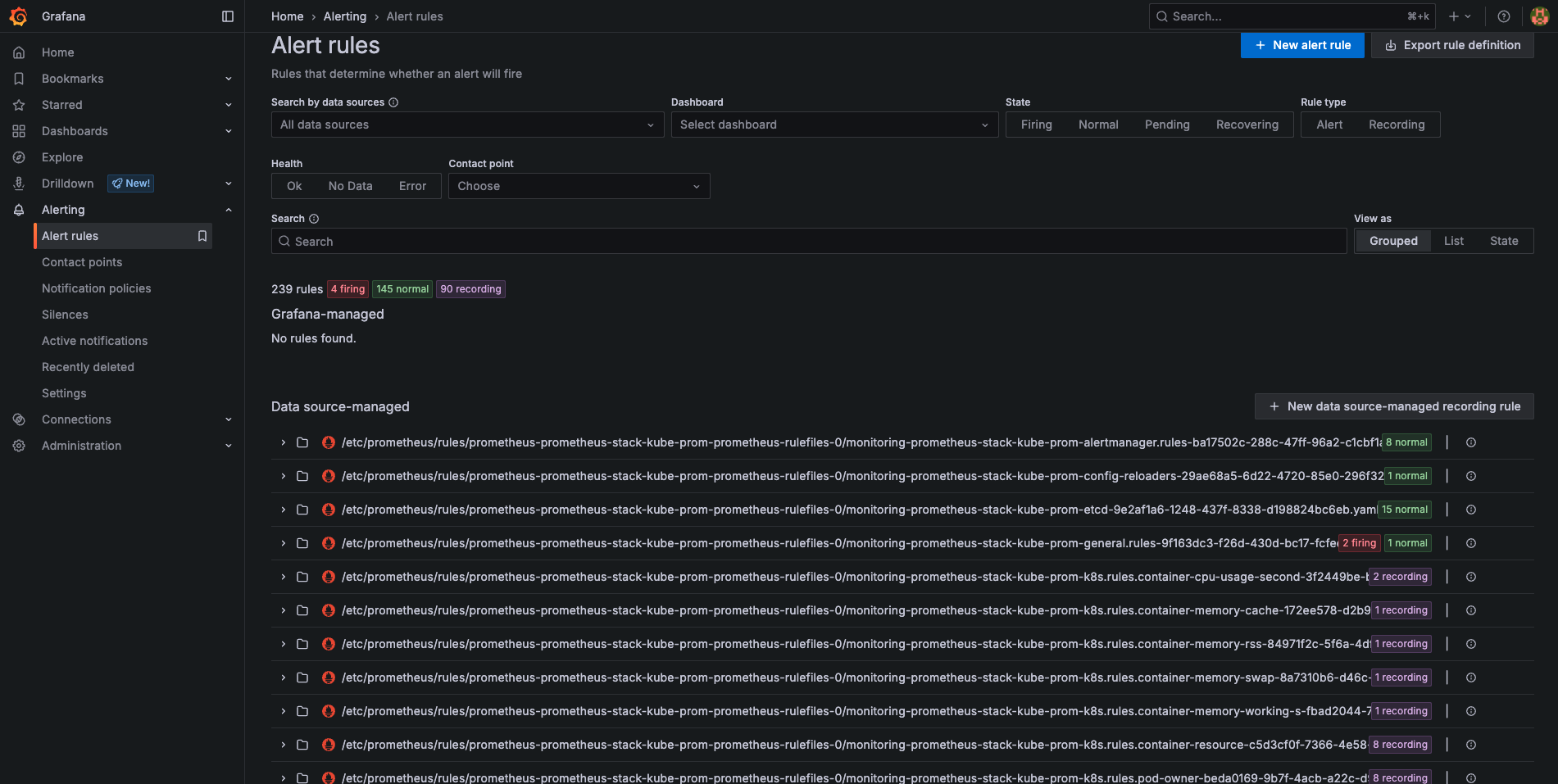Open Active notifications in sidebar
Viewport: 1558px width, 784px height.
pyautogui.click(x=95, y=341)
